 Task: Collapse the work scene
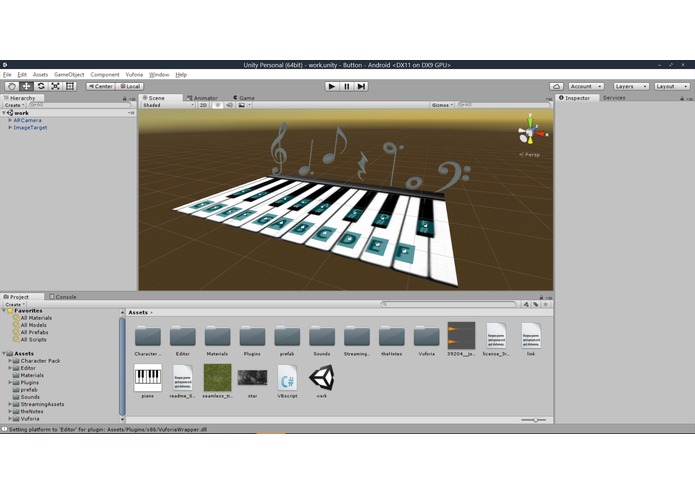pos(4,113)
